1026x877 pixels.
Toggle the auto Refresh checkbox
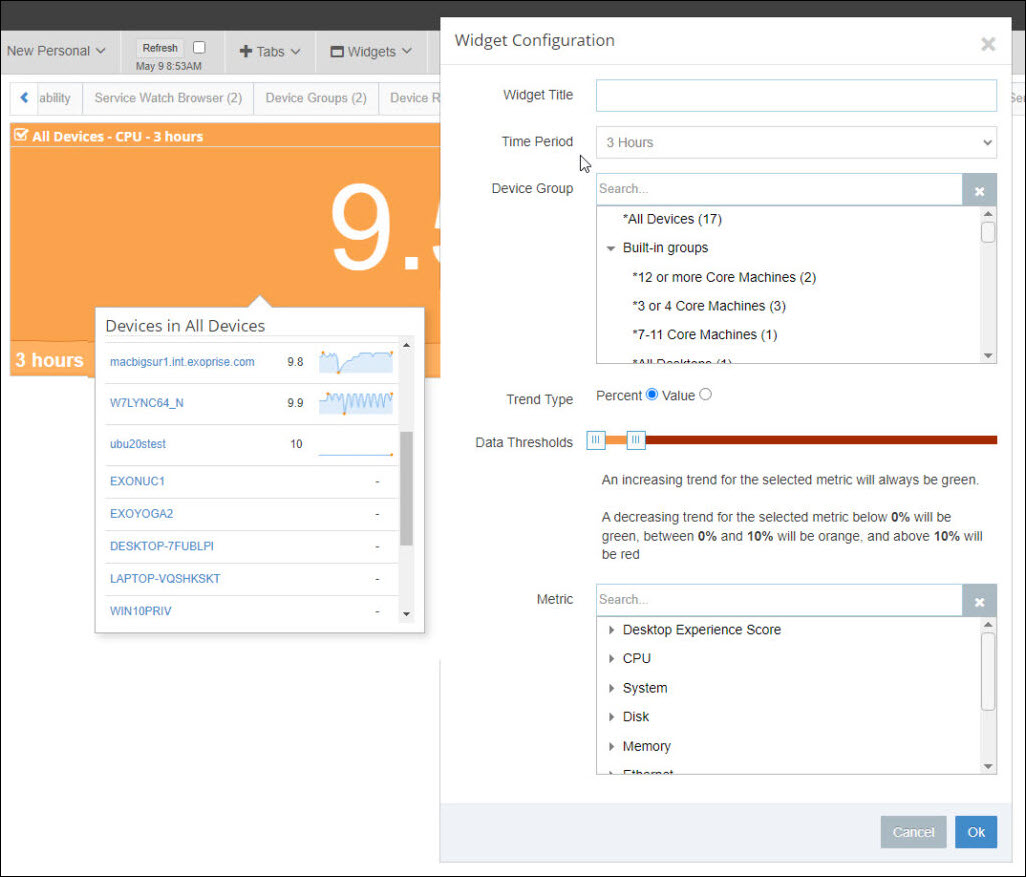click(199, 47)
